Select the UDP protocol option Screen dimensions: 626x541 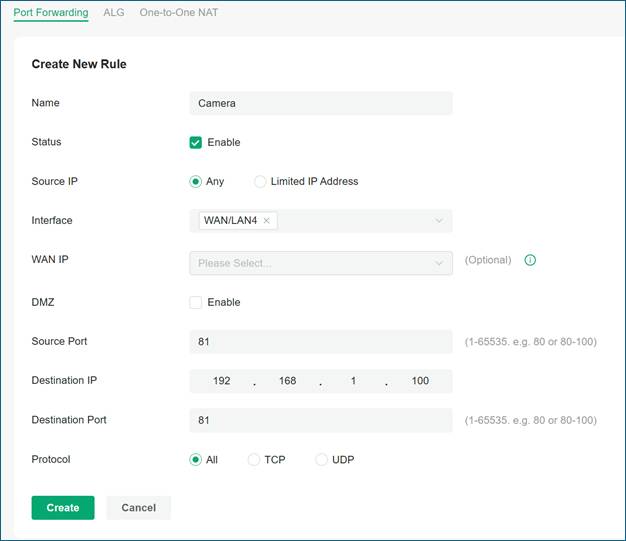321,460
